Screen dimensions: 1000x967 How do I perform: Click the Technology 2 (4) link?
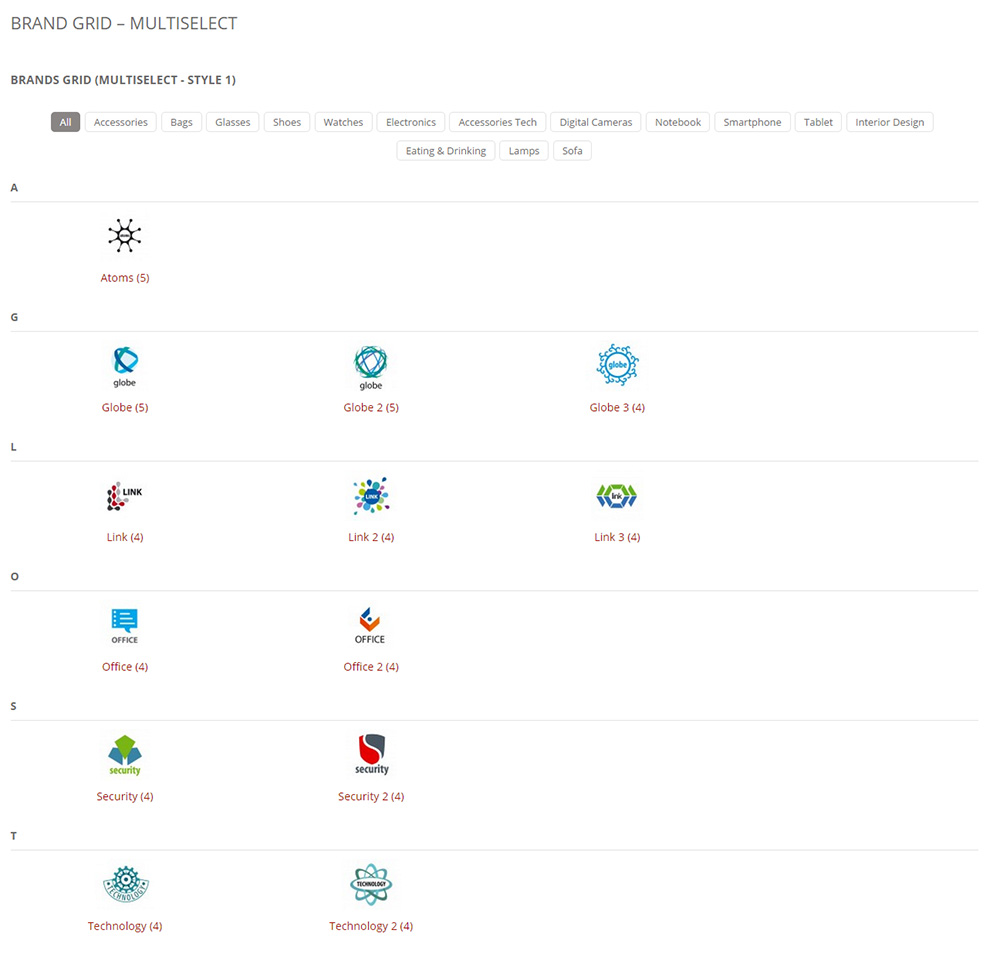click(x=371, y=925)
